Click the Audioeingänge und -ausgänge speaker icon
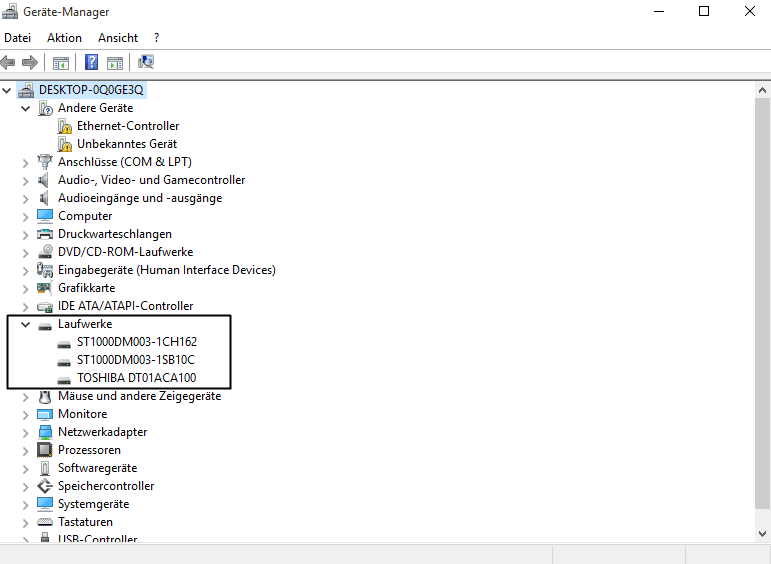Screen dimensions: 771x564 tap(44, 198)
